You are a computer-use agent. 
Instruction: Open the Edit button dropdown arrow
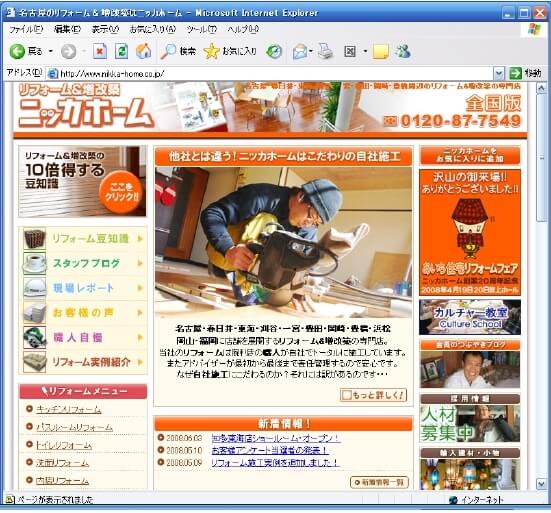tap(365, 52)
